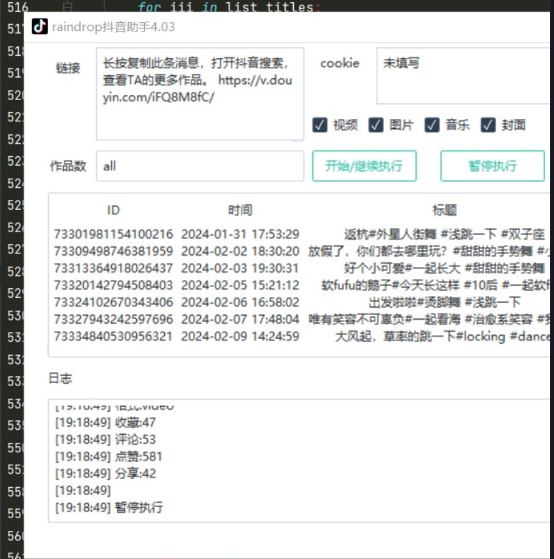Toggle the 视频 checkbox
This screenshot has height=559, width=554.
319,125
